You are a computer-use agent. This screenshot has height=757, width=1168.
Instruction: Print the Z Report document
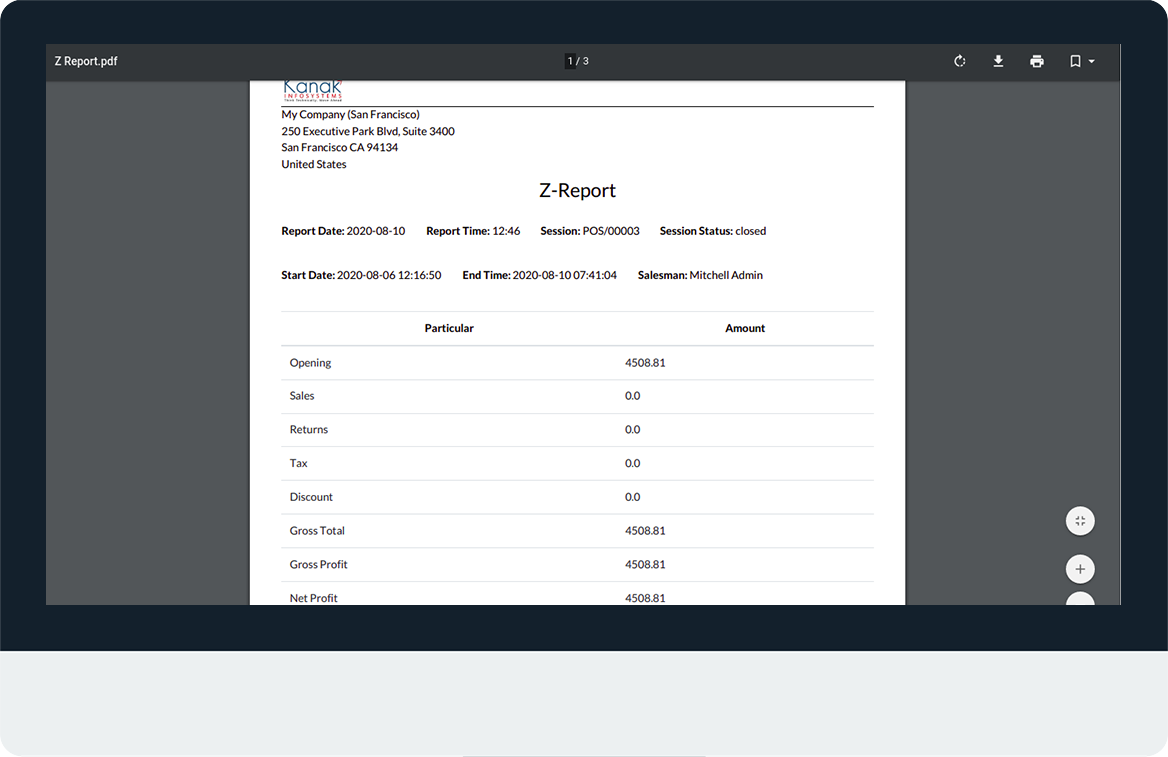pos(1037,61)
